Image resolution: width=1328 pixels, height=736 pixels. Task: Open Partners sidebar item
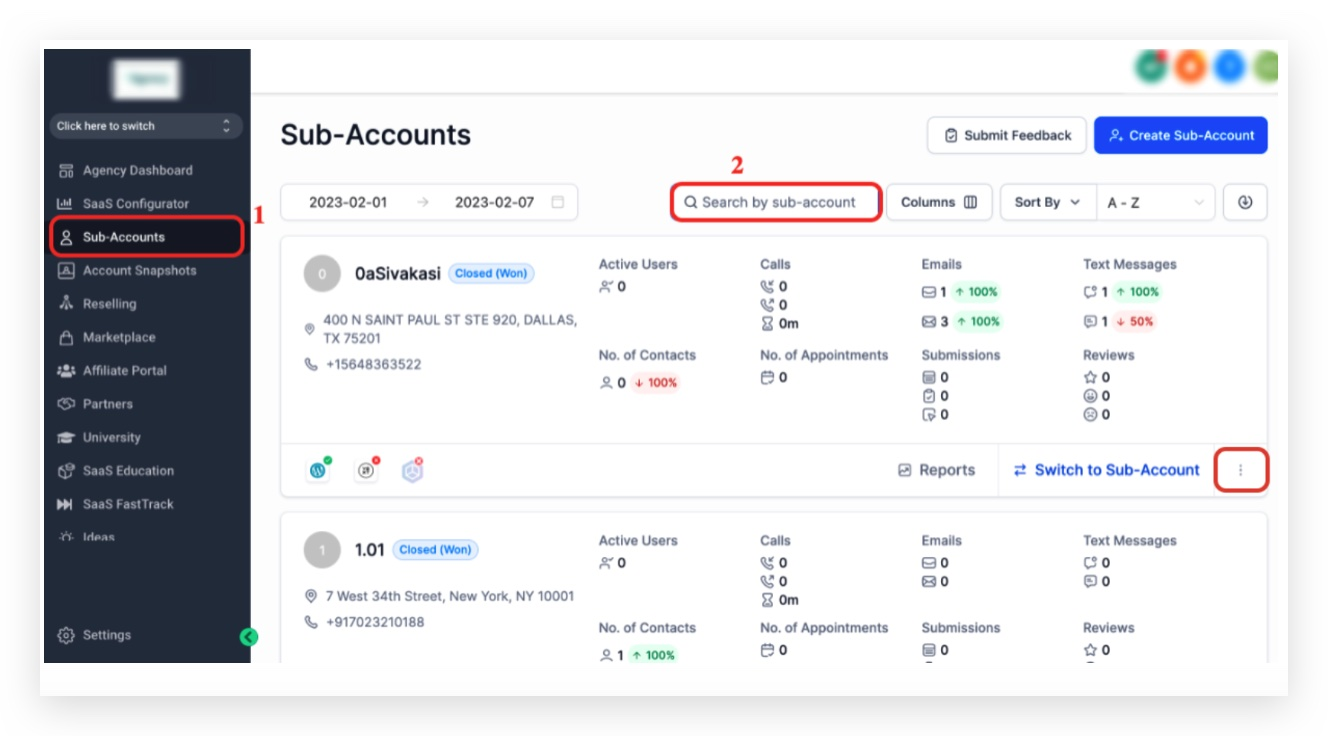click(107, 404)
